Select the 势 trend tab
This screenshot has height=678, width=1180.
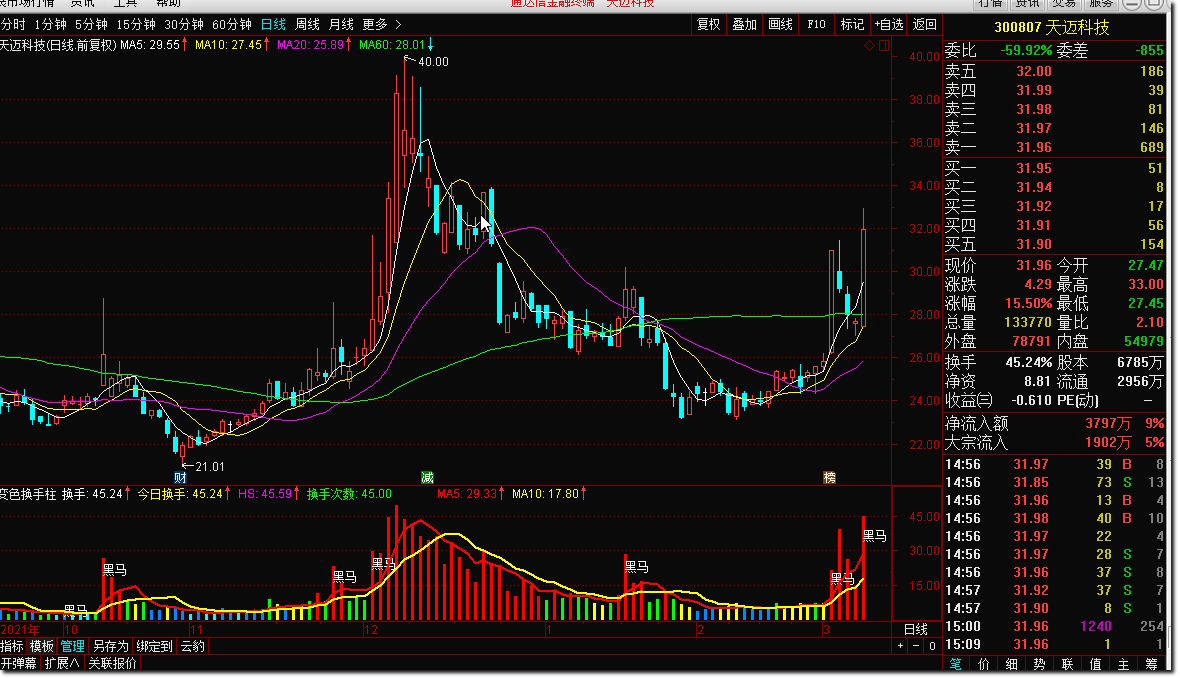click(x=1039, y=664)
